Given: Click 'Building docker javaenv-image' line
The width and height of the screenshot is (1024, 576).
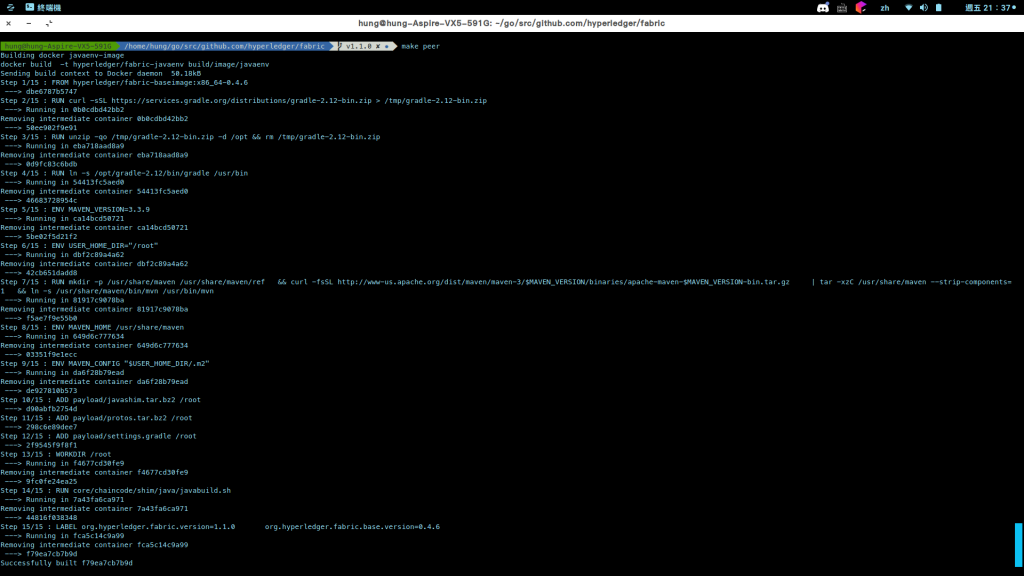Looking at the screenshot, I should click(62, 56).
